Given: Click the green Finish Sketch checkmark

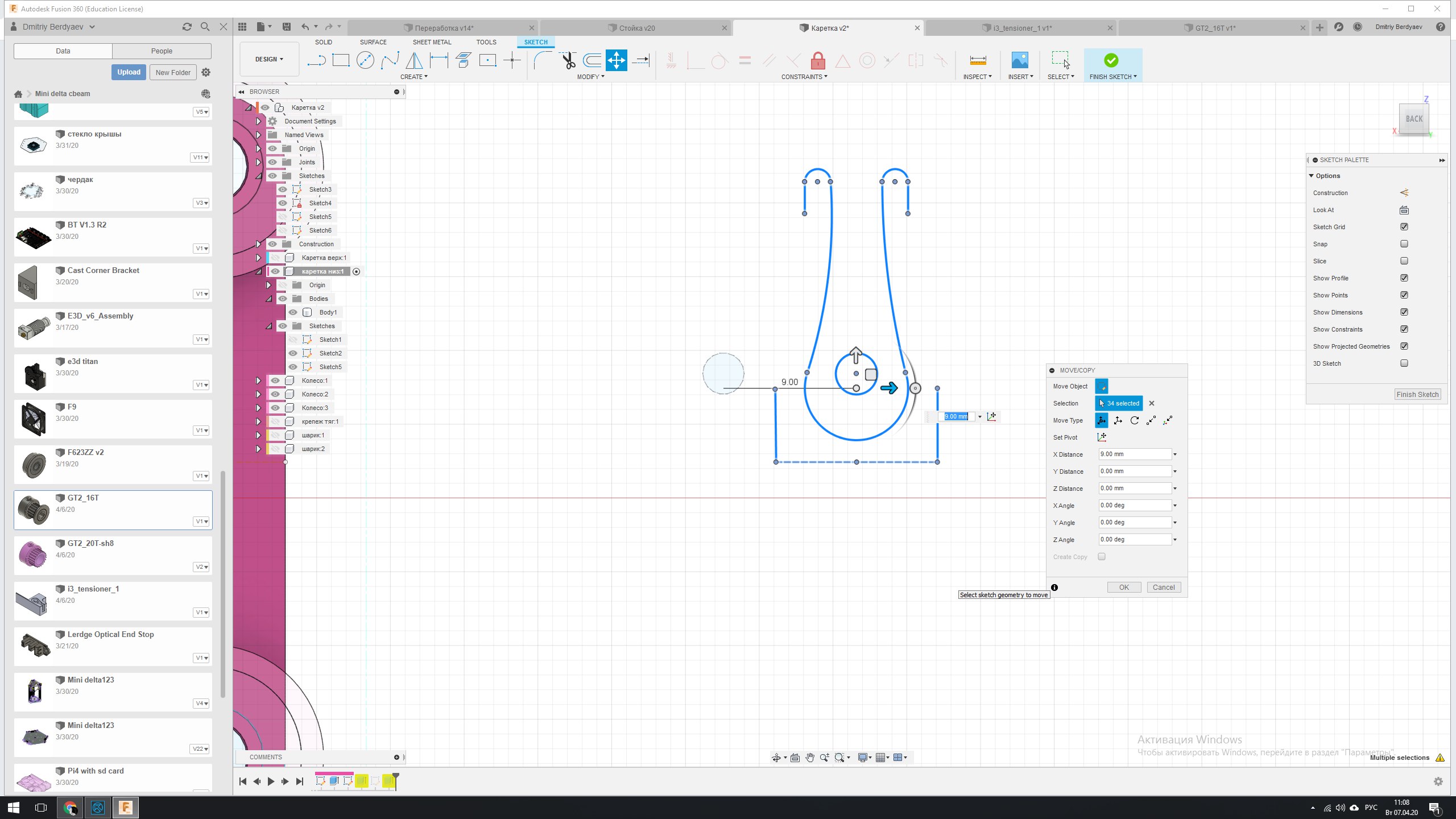Looking at the screenshot, I should 1111,60.
